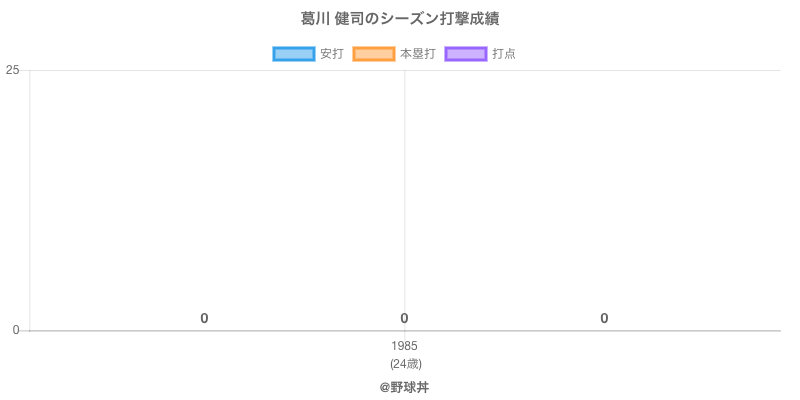Toggle the 打点 series via its legend text
800x400 pixels.
click(x=504, y=54)
